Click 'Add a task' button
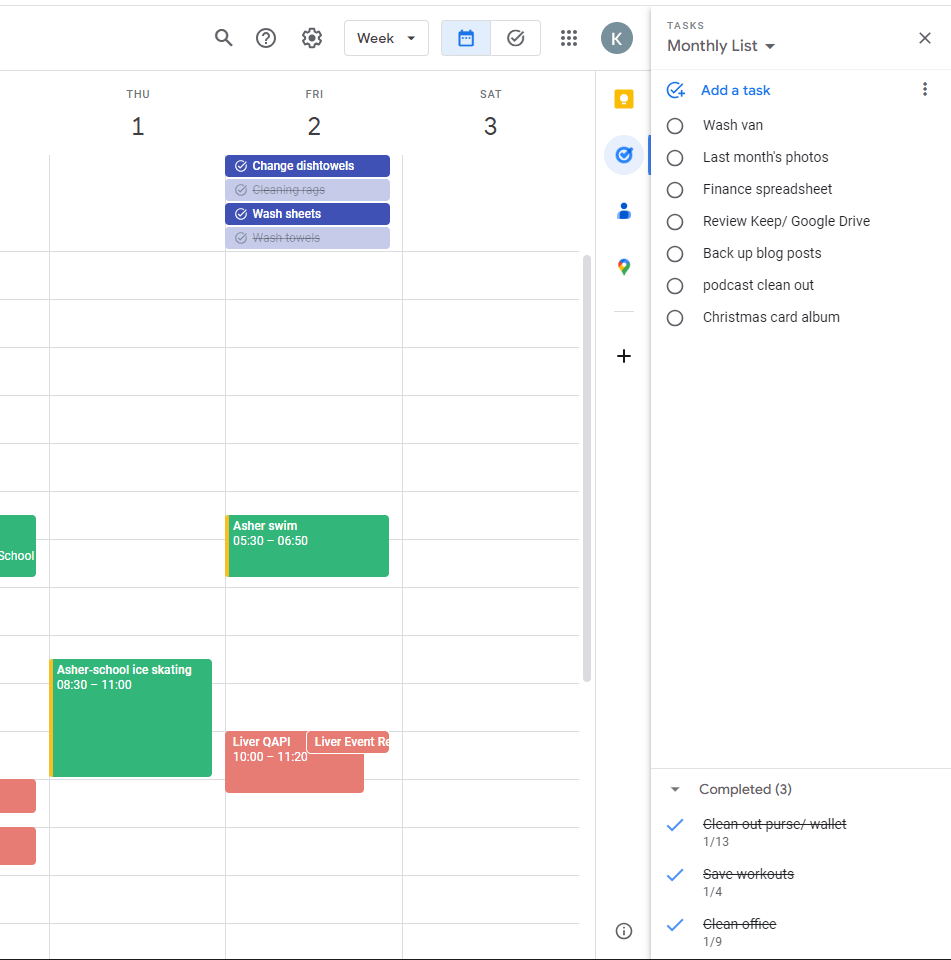Viewport: 951px width, 960px height. [x=735, y=90]
